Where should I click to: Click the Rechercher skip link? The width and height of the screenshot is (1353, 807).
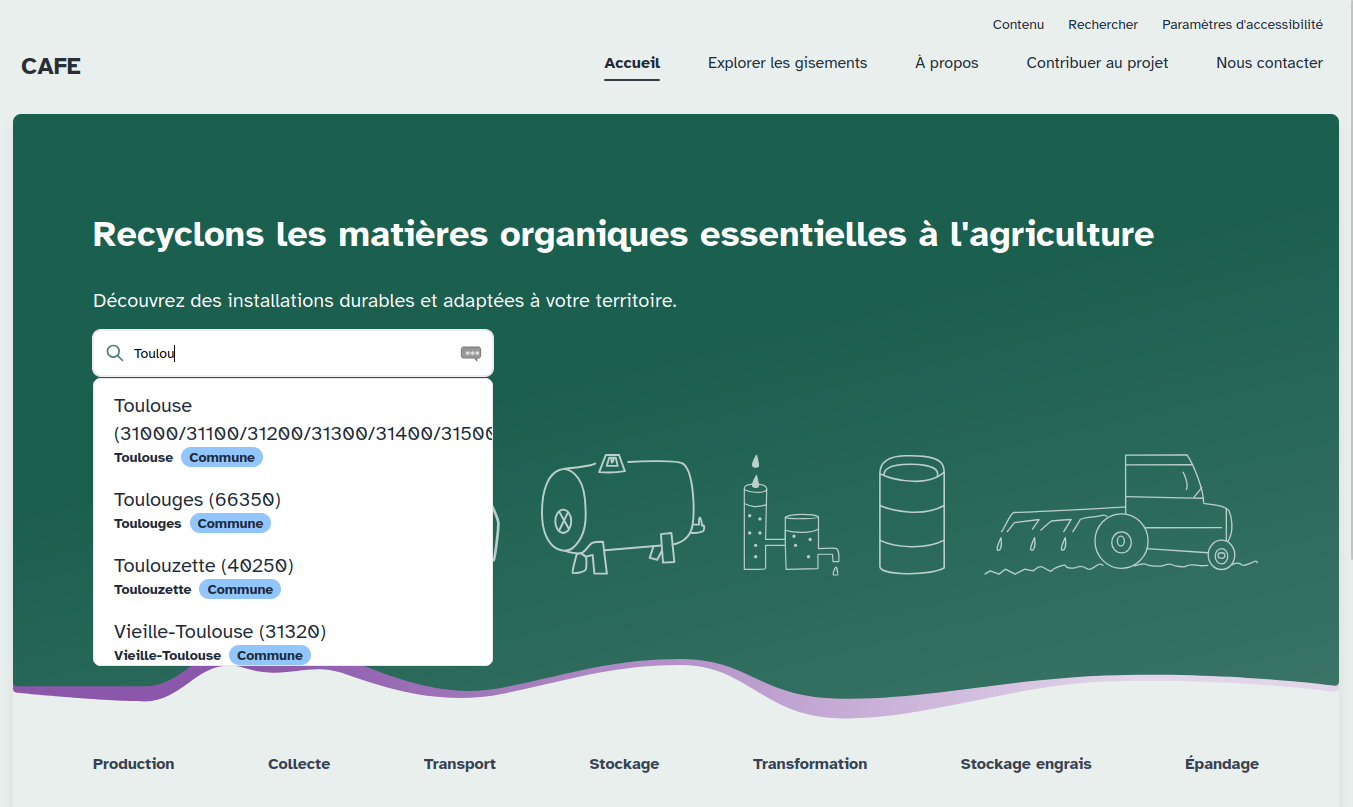[1103, 25]
